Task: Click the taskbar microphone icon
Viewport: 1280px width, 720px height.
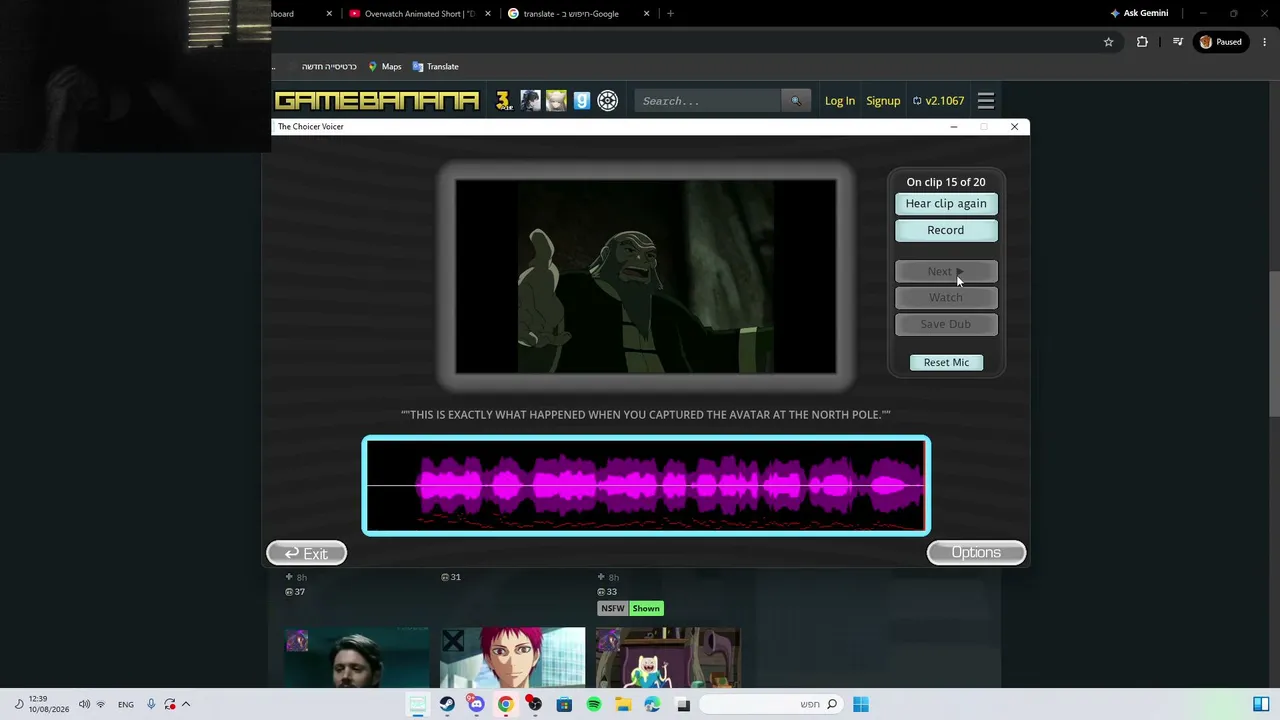Action: [151, 705]
